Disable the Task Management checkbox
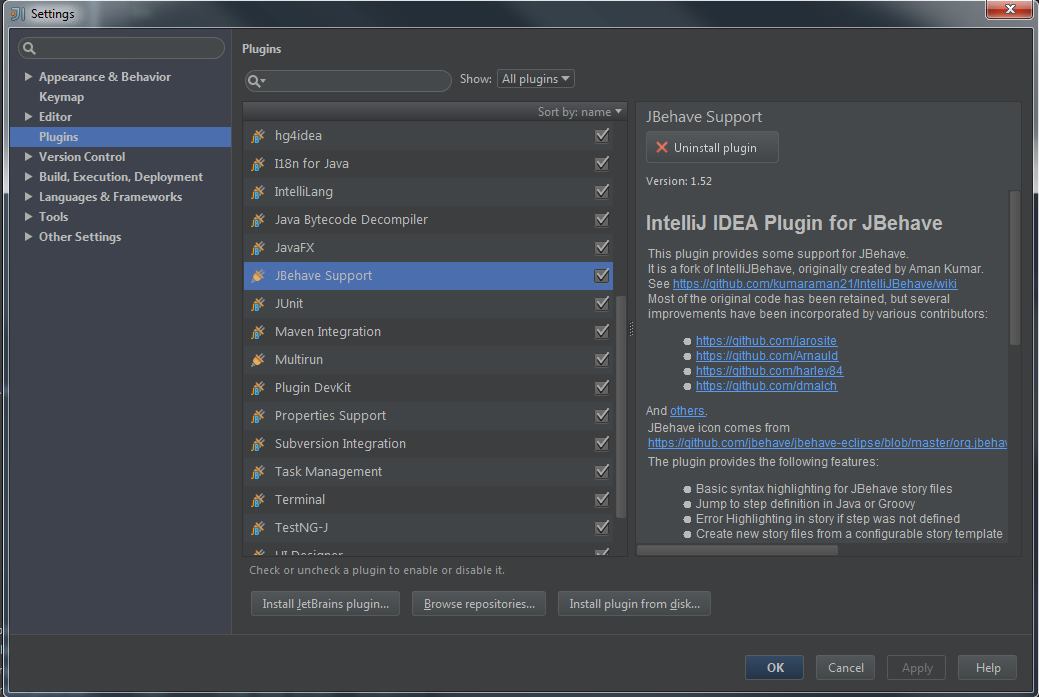 602,471
